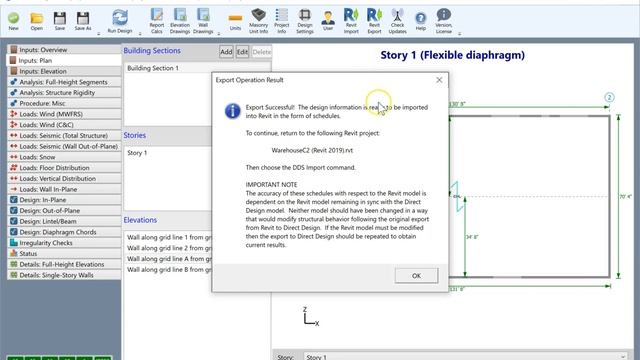Viewport: 640px width, 360px height.
Task: Click Edit in Building Sections
Action: click(x=242, y=52)
